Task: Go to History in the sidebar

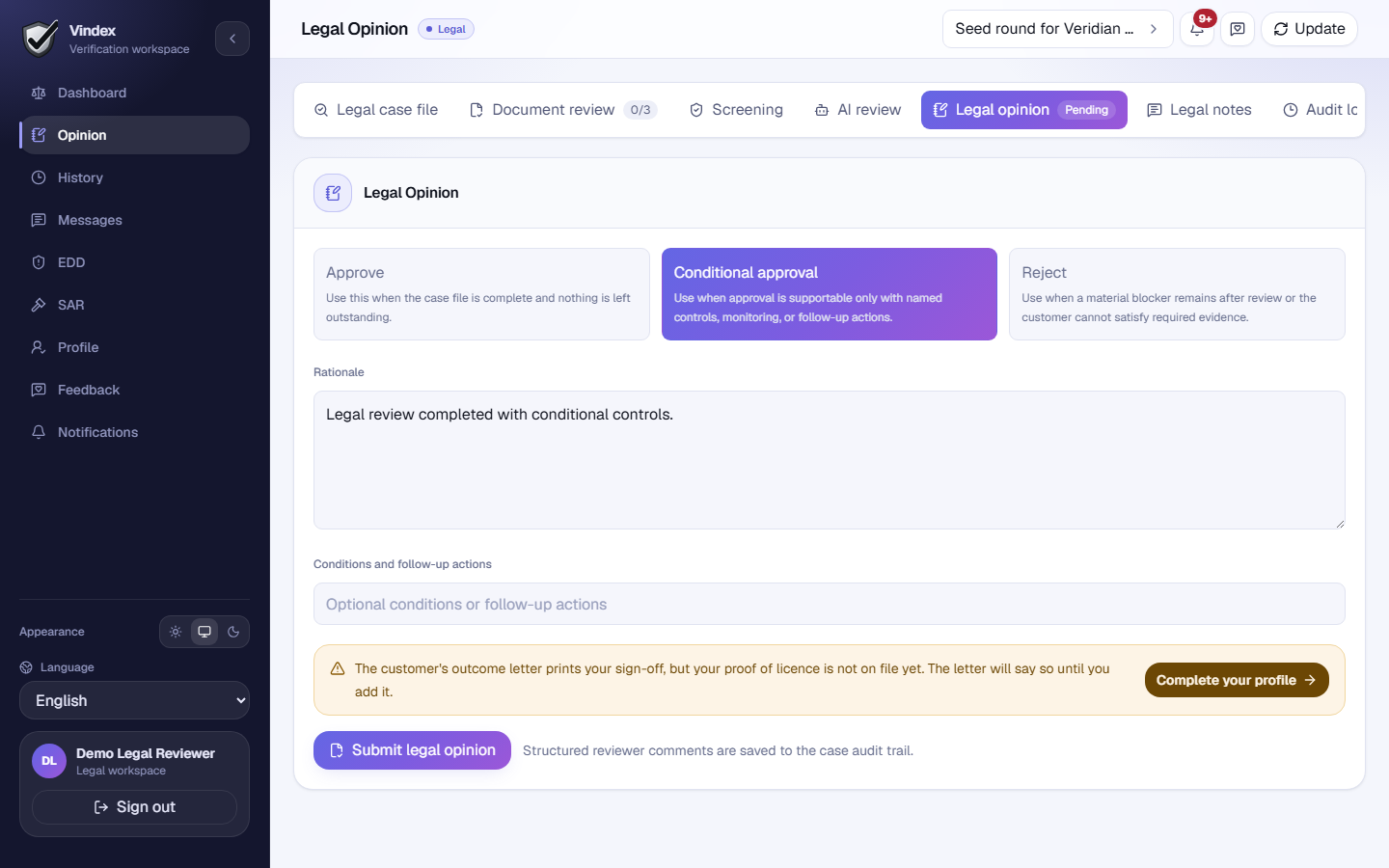Action: pyautogui.click(x=134, y=177)
